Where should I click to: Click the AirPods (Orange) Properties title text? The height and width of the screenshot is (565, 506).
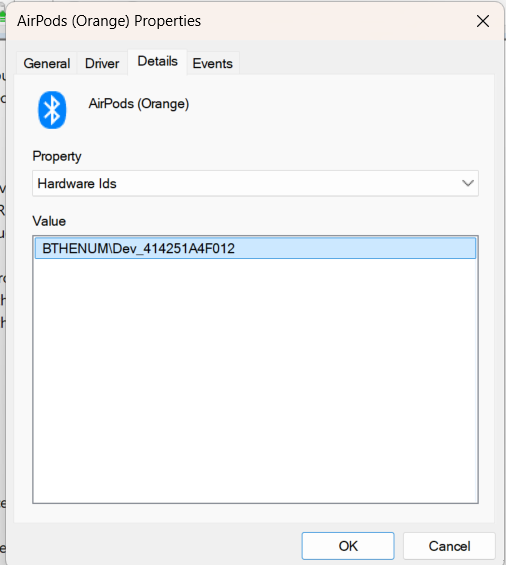[x=109, y=21]
